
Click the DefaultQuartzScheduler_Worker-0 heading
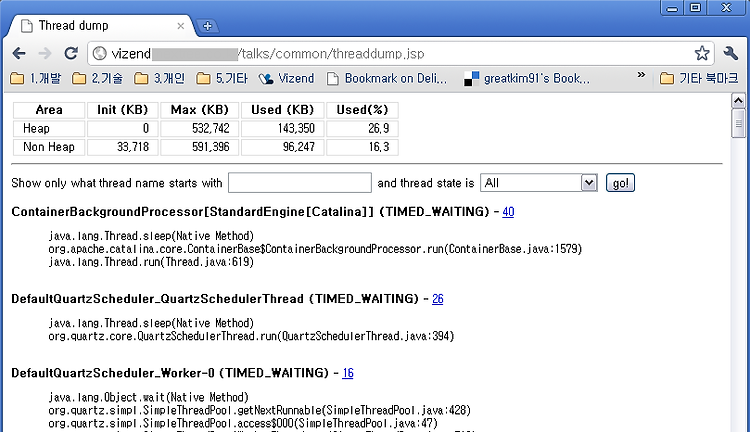click(170, 373)
